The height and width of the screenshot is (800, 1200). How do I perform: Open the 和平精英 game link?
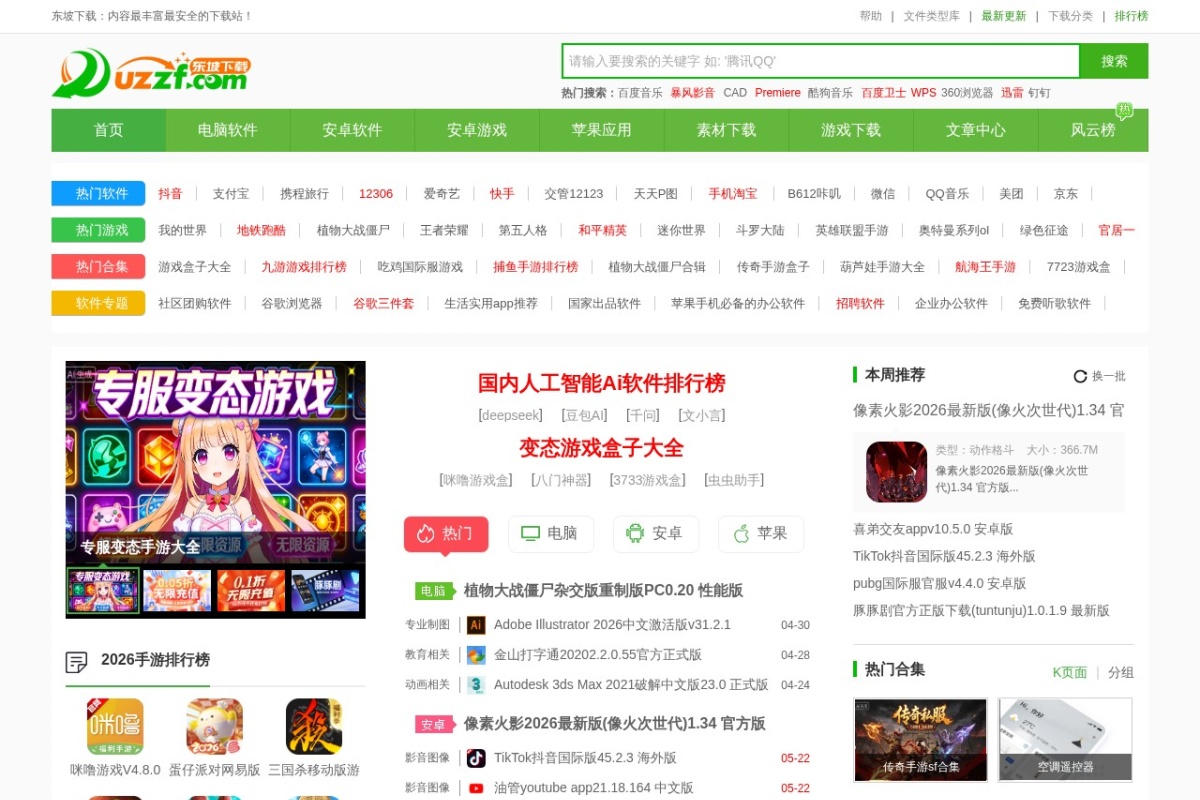tap(602, 230)
